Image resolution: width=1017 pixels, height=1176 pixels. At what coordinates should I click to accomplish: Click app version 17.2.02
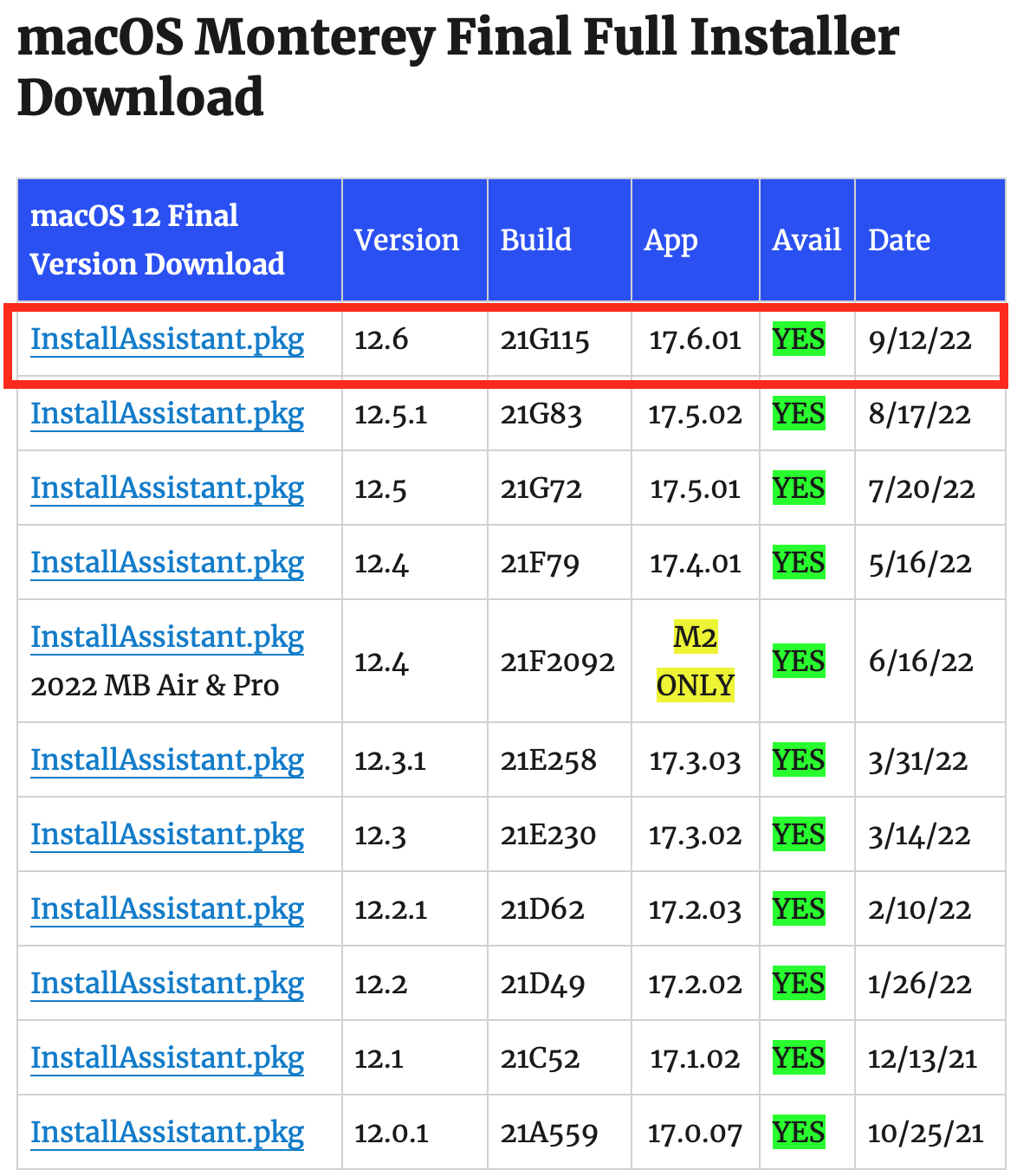(x=696, y=985)
